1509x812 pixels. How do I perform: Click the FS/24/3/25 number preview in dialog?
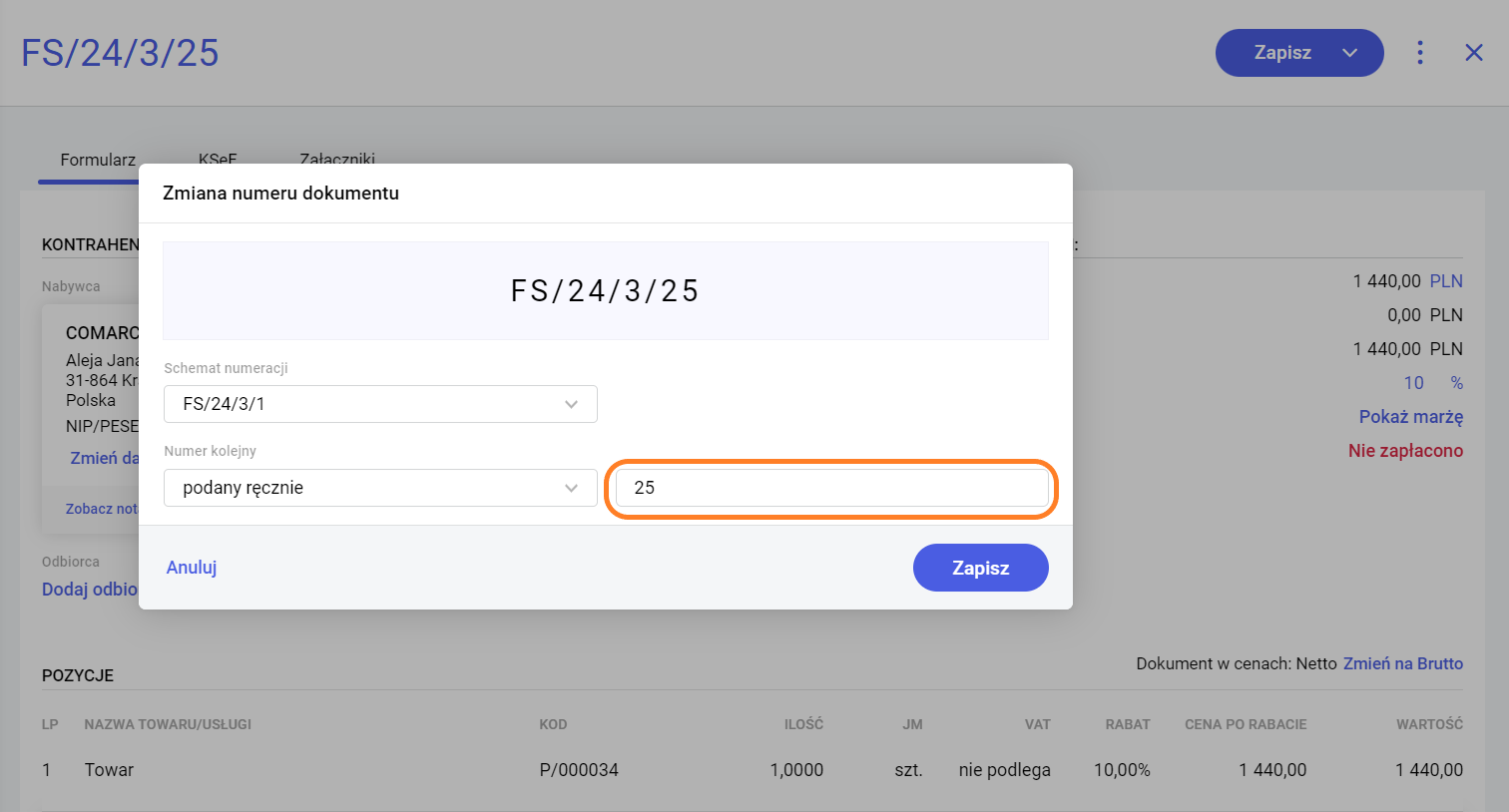coord(605,291)
